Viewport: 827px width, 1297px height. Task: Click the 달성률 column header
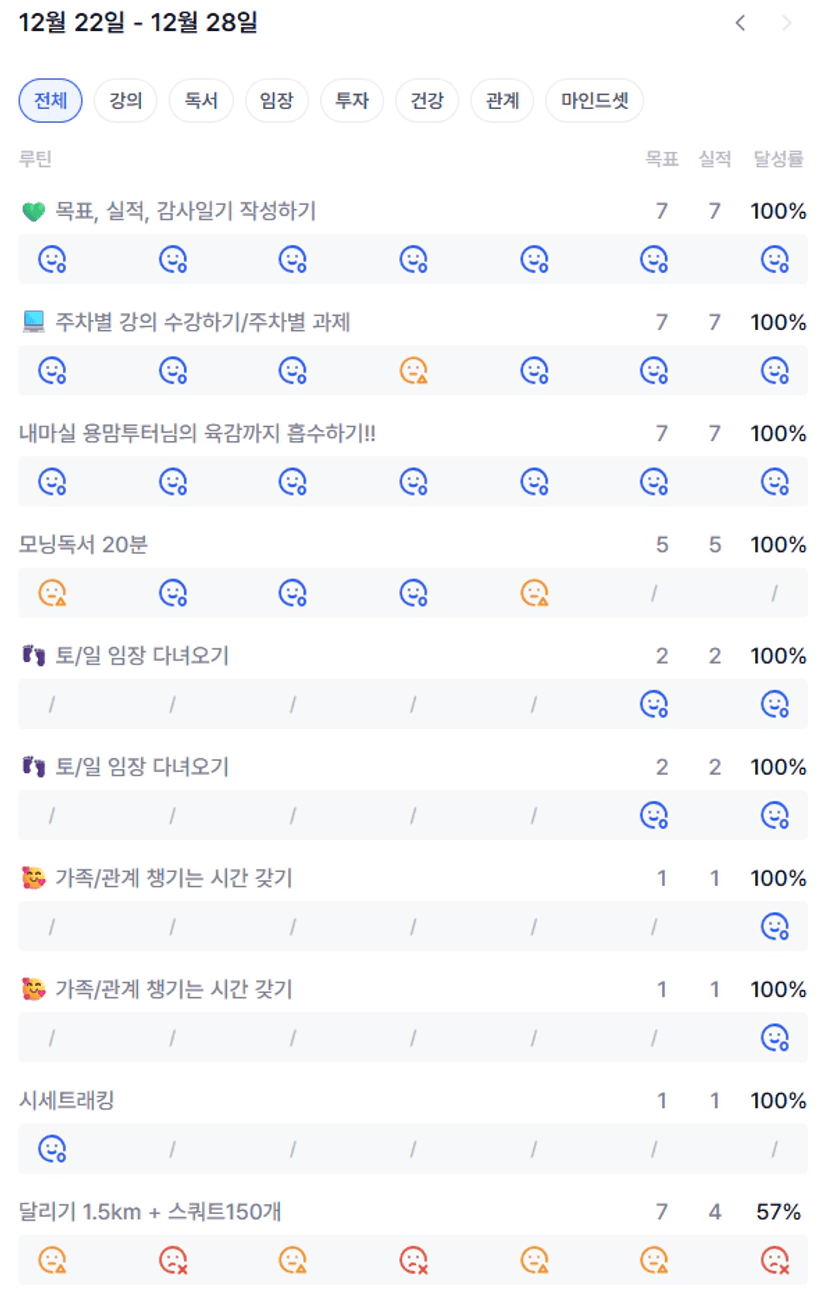tap(778, 158)
